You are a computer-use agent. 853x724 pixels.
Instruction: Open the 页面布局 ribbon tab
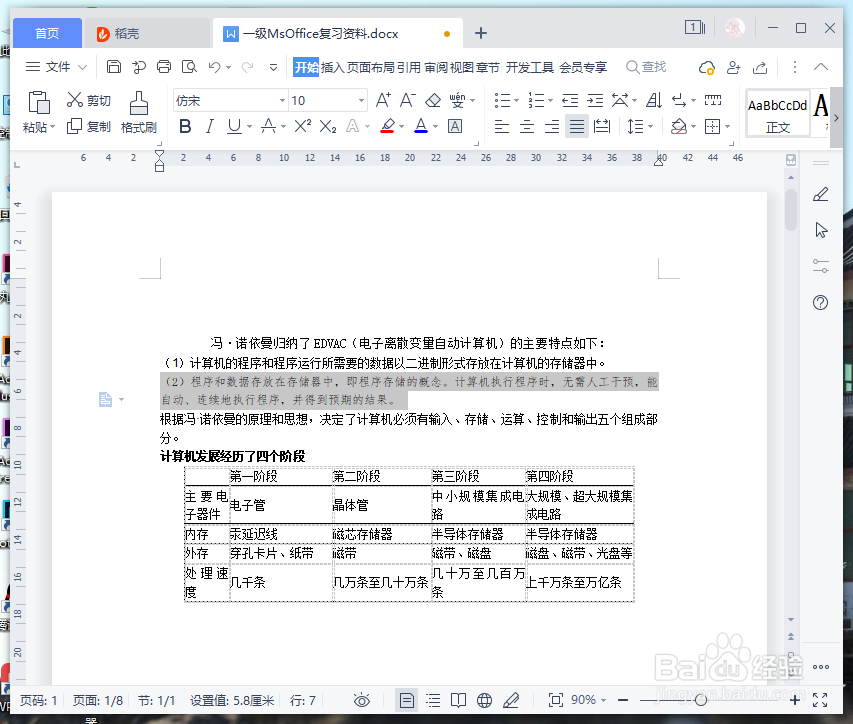370,67
